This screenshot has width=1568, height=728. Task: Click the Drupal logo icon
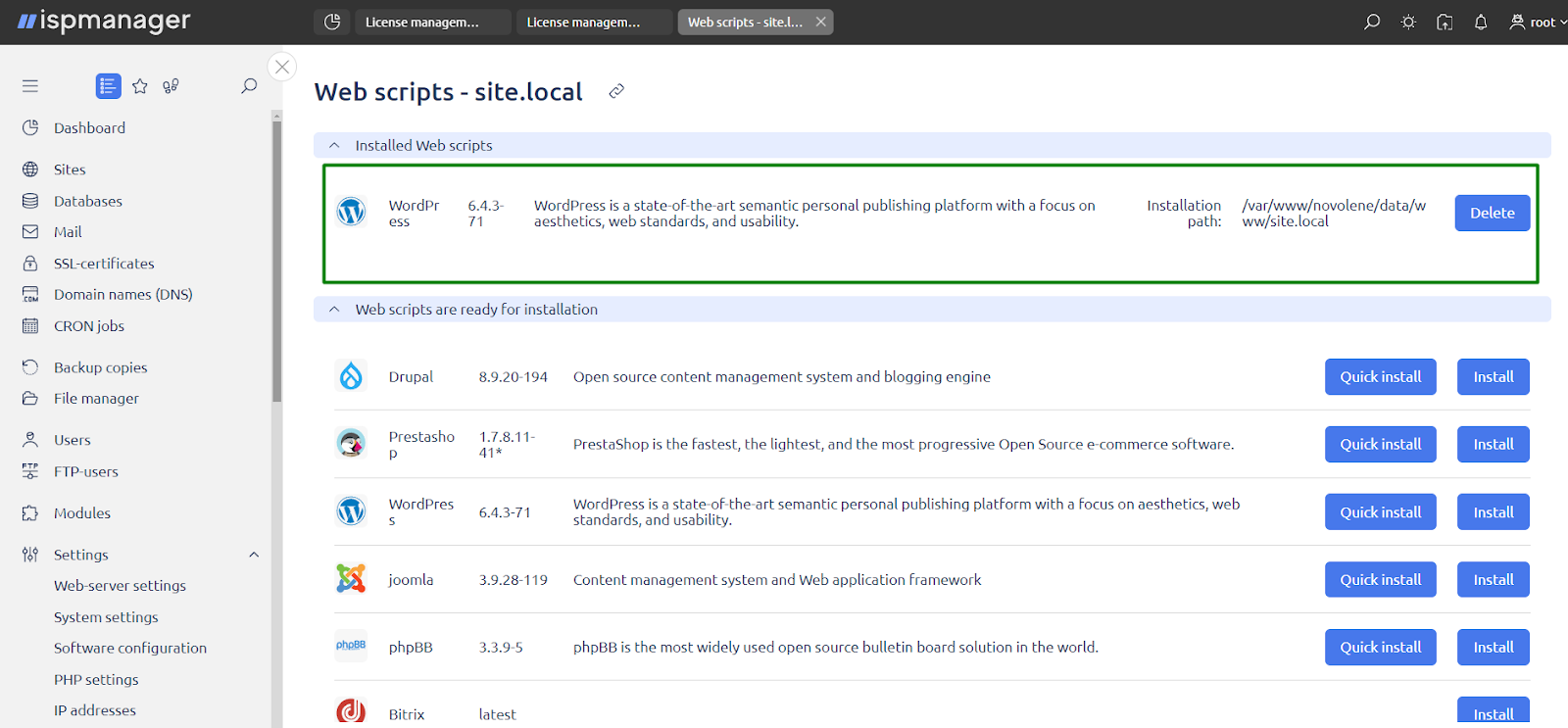(x=351, y=376)
